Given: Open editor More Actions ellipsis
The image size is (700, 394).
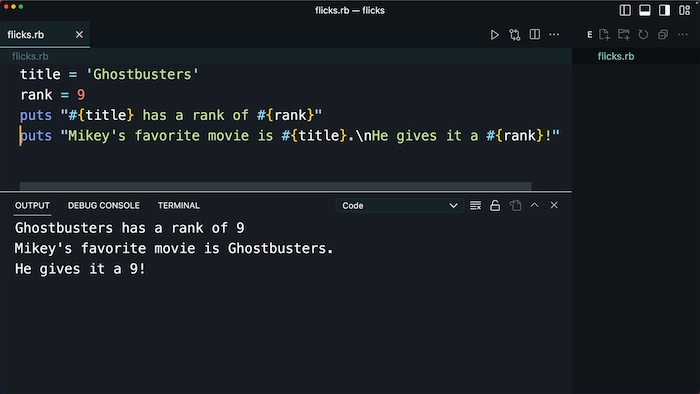Looking at the screenshot, I should pyautogui.click(x=554, y=34).
